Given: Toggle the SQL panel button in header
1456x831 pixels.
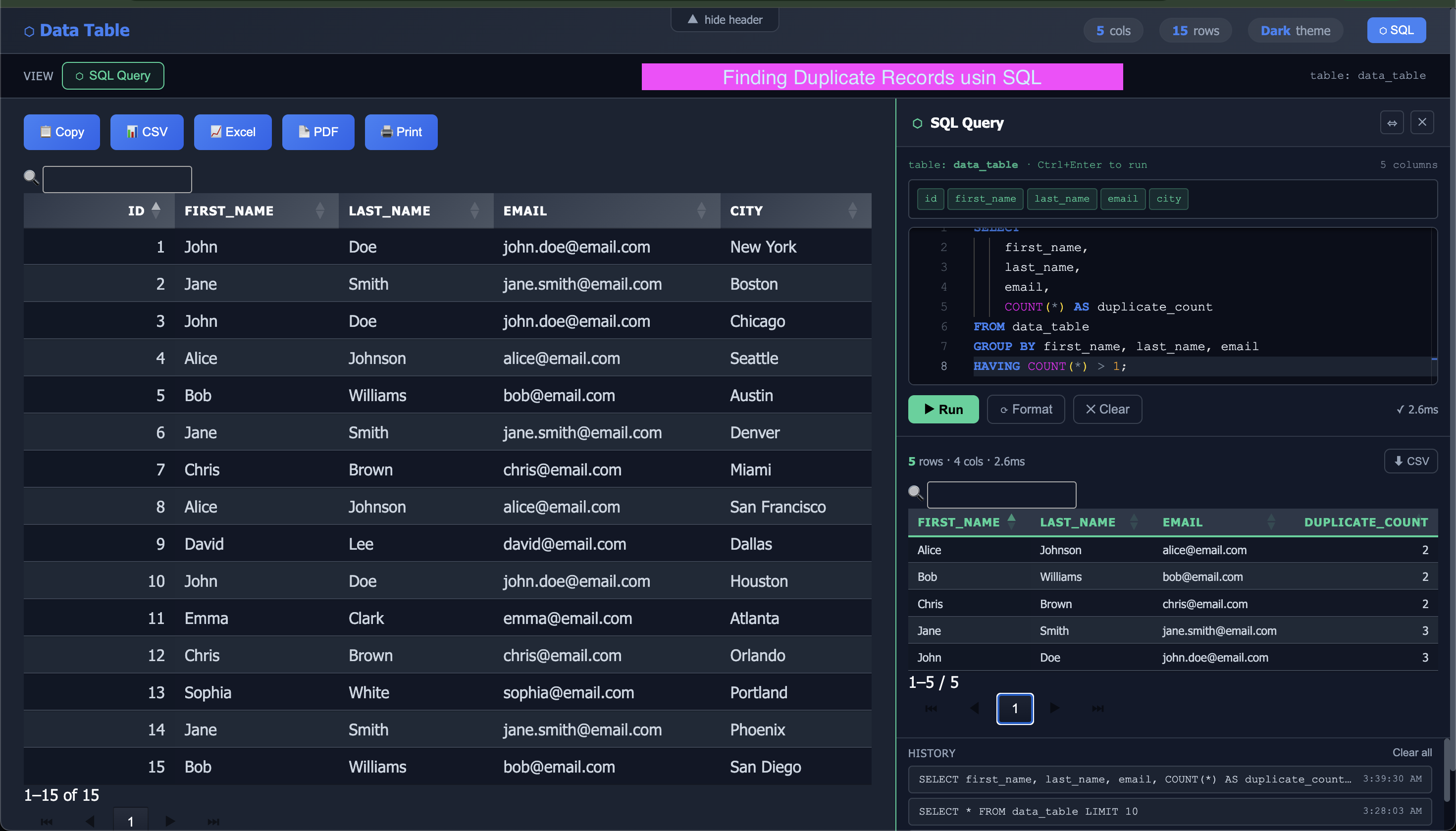Looking at the screenshot, I should 1396,30.
